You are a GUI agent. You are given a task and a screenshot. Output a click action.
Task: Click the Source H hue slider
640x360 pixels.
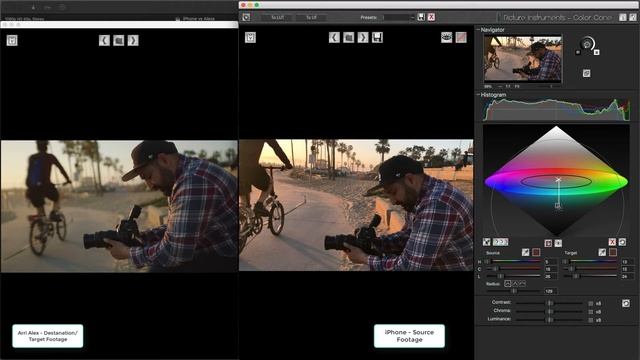coord(513,261)
